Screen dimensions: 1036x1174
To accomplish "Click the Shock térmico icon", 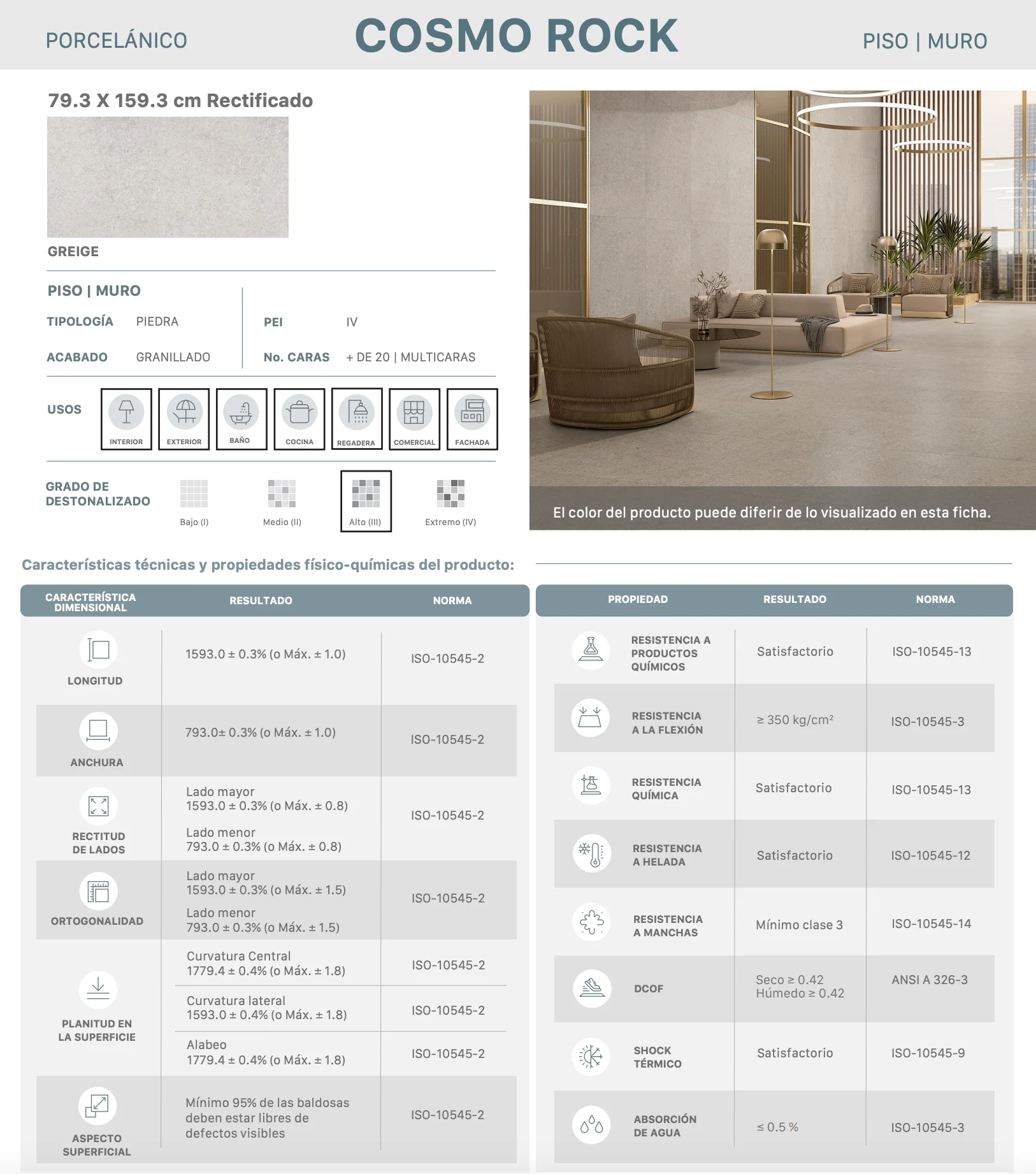I will 591,1056.
